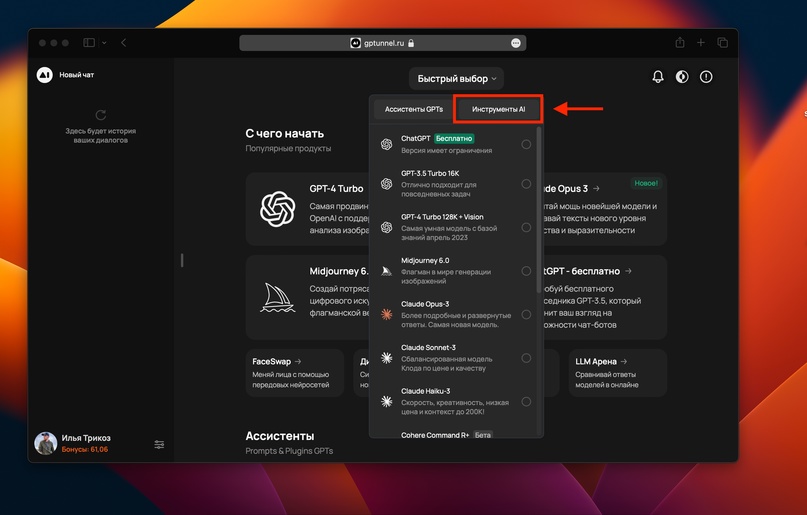Click the large OpenAI logo on GPT-4 Turbo card
This screenshot has width=807, height=515.
tap(277, 209)
